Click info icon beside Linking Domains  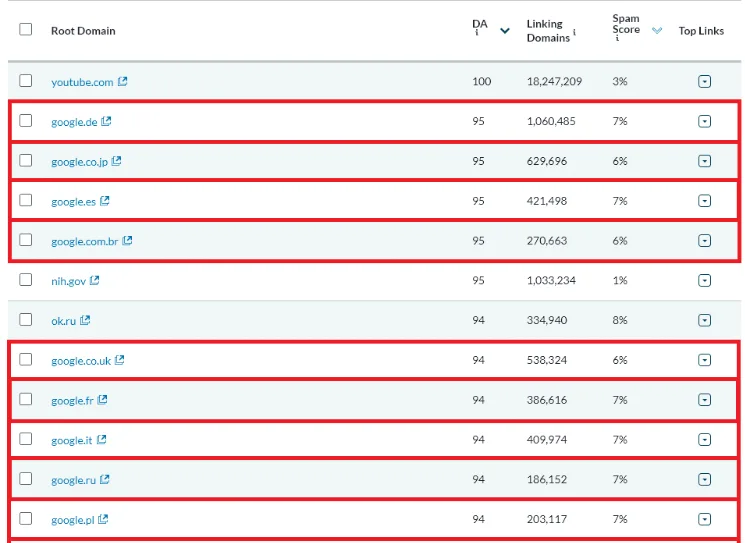[574, 32]
